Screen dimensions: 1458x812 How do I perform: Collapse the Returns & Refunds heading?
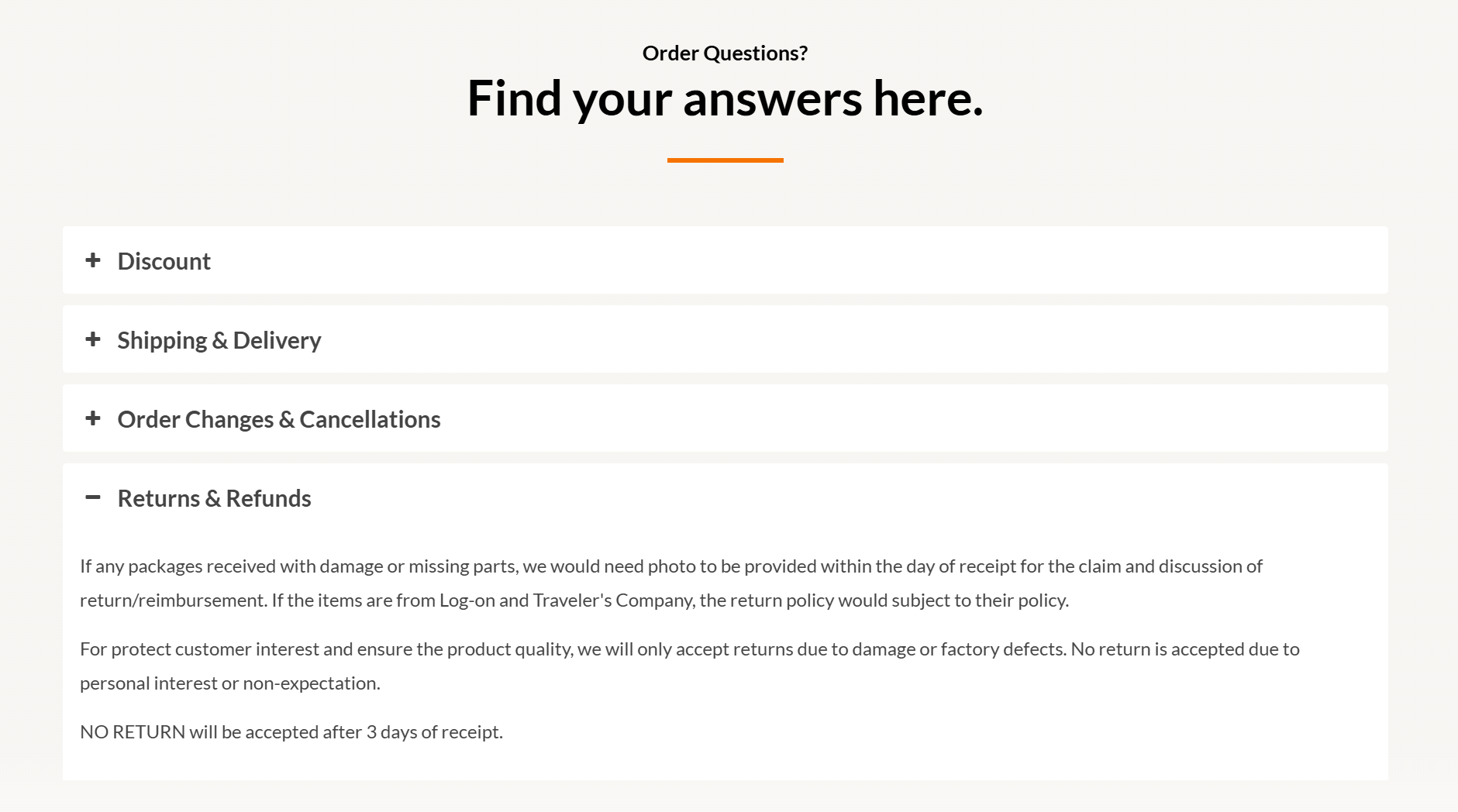[x=214, y=498]
